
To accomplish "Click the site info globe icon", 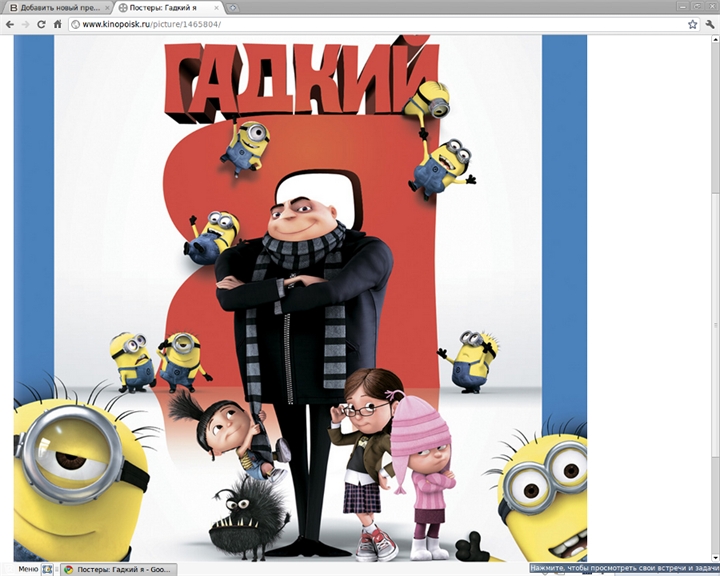I will pos(76,24).
